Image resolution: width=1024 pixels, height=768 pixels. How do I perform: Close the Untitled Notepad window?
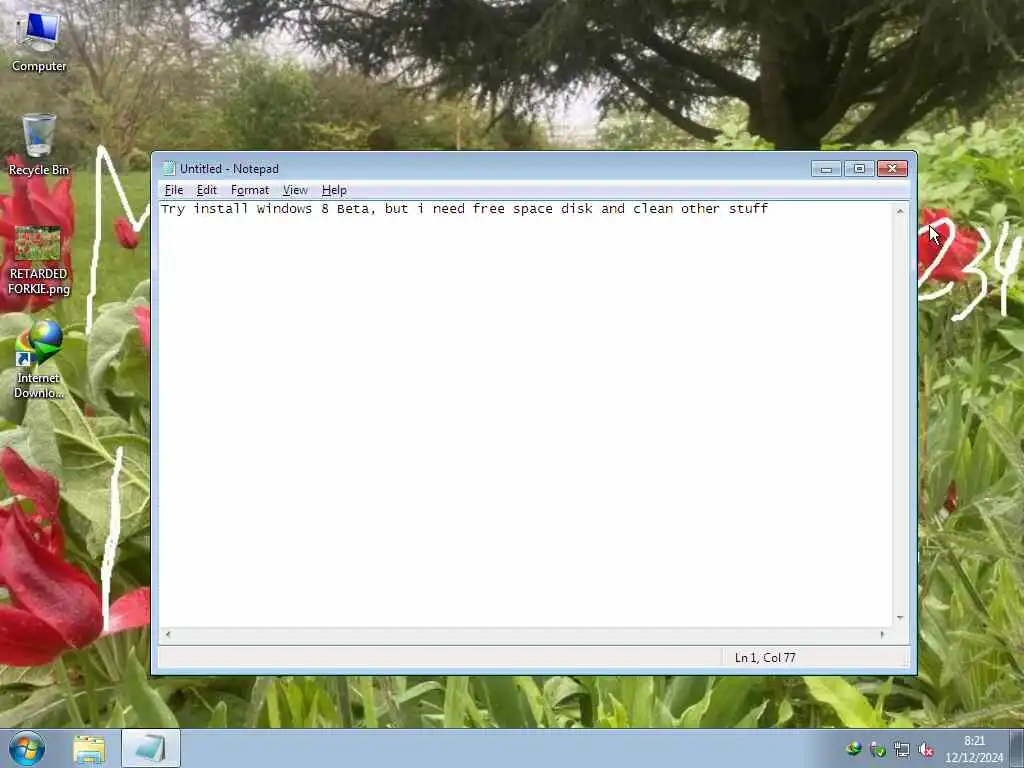tap(892, 168)
